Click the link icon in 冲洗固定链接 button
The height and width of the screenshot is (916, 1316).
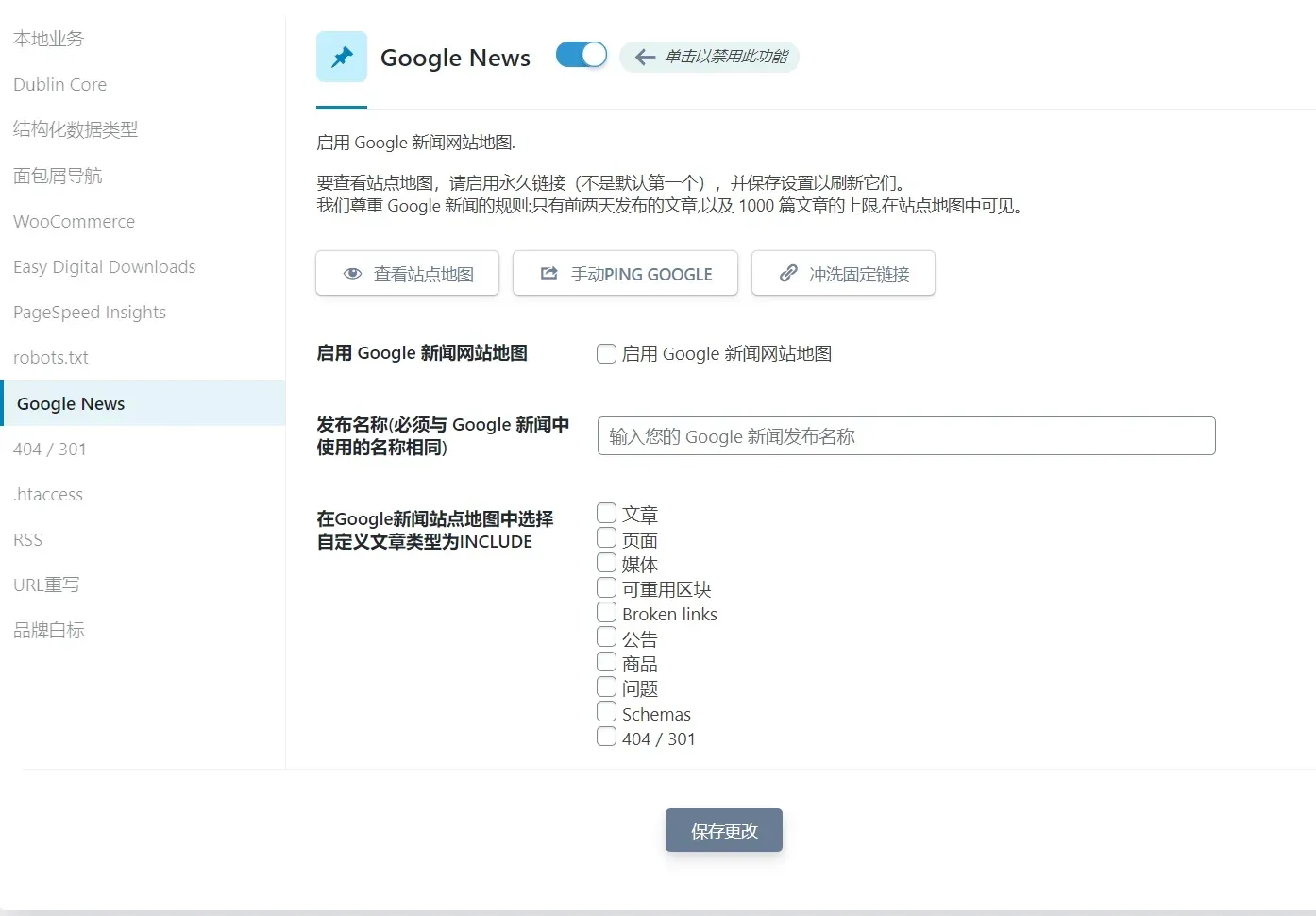coord(788,273)
